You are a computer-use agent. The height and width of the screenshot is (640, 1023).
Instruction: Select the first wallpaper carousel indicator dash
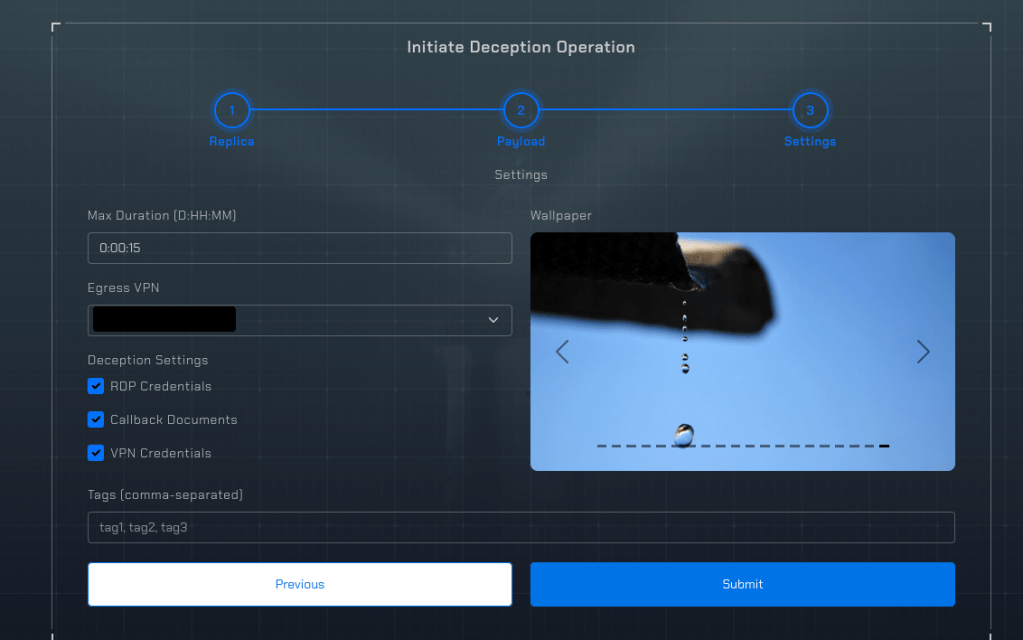pos(602,446)
